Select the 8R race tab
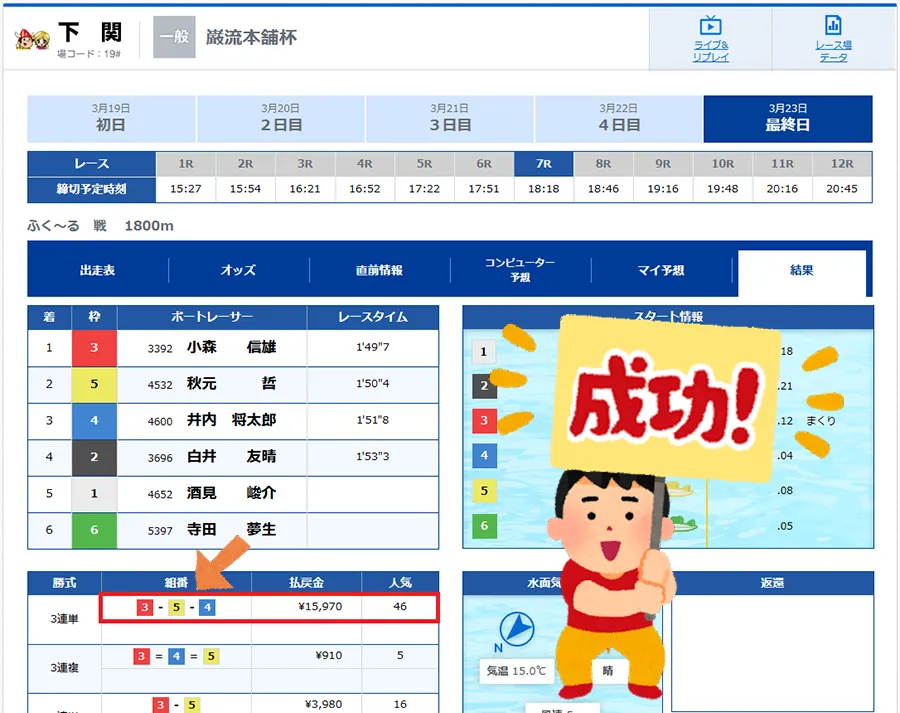This screenshot has height=713, width=900. (603, 164)
